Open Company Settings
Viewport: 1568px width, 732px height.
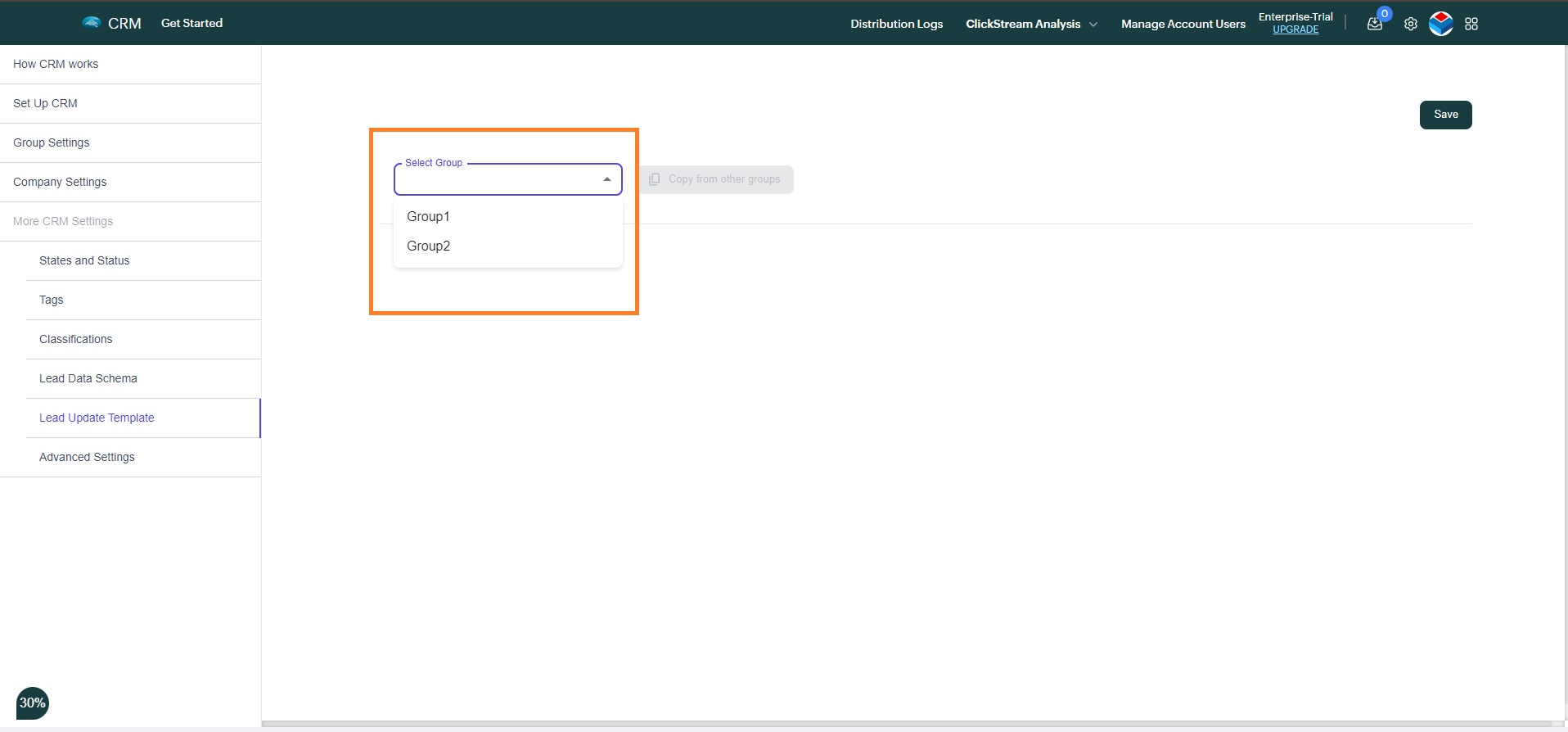[131, 182]
